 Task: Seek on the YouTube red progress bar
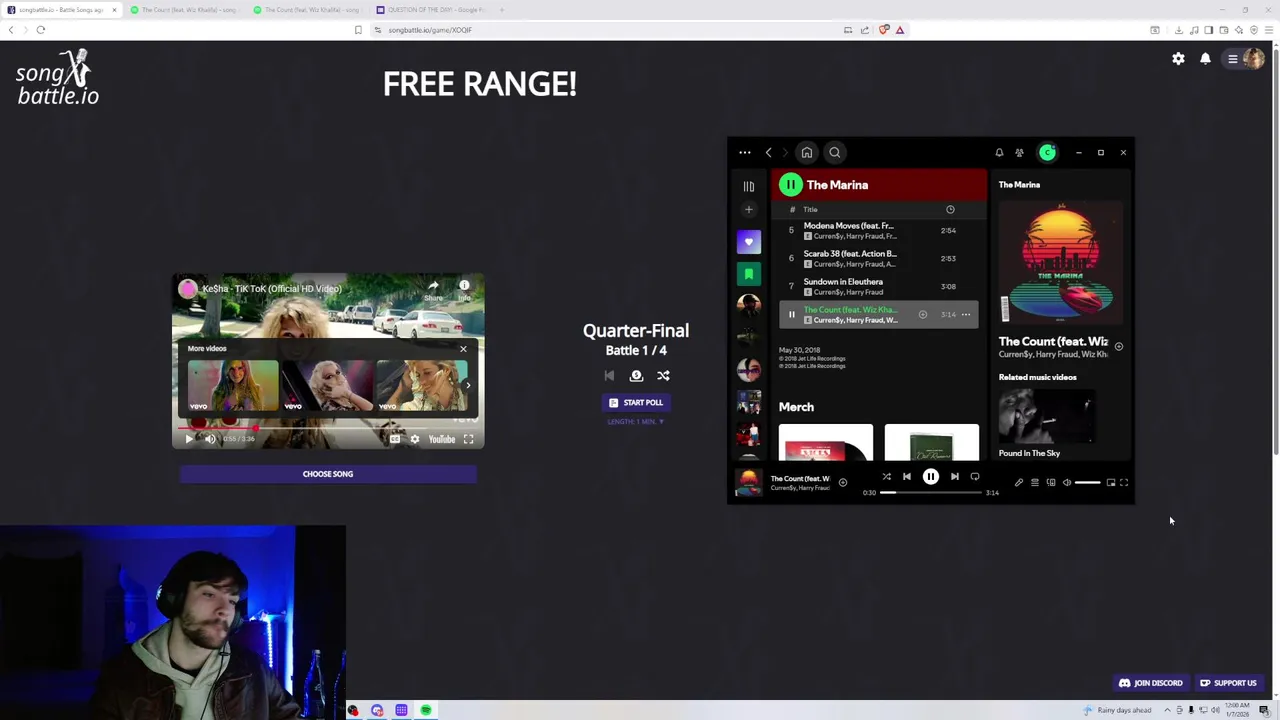pyautogui.click(x=328, y=428)
